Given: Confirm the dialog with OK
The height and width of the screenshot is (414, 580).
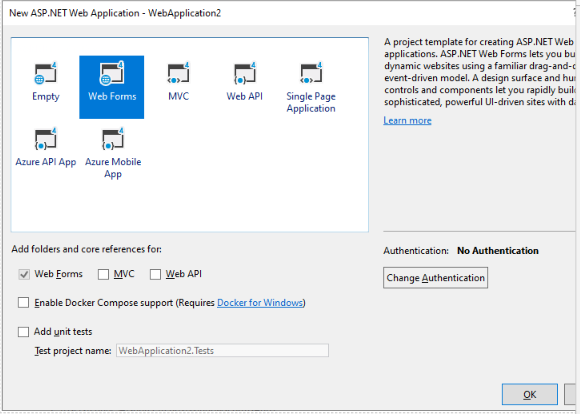Looking at the screenshot, I should 530,394.
